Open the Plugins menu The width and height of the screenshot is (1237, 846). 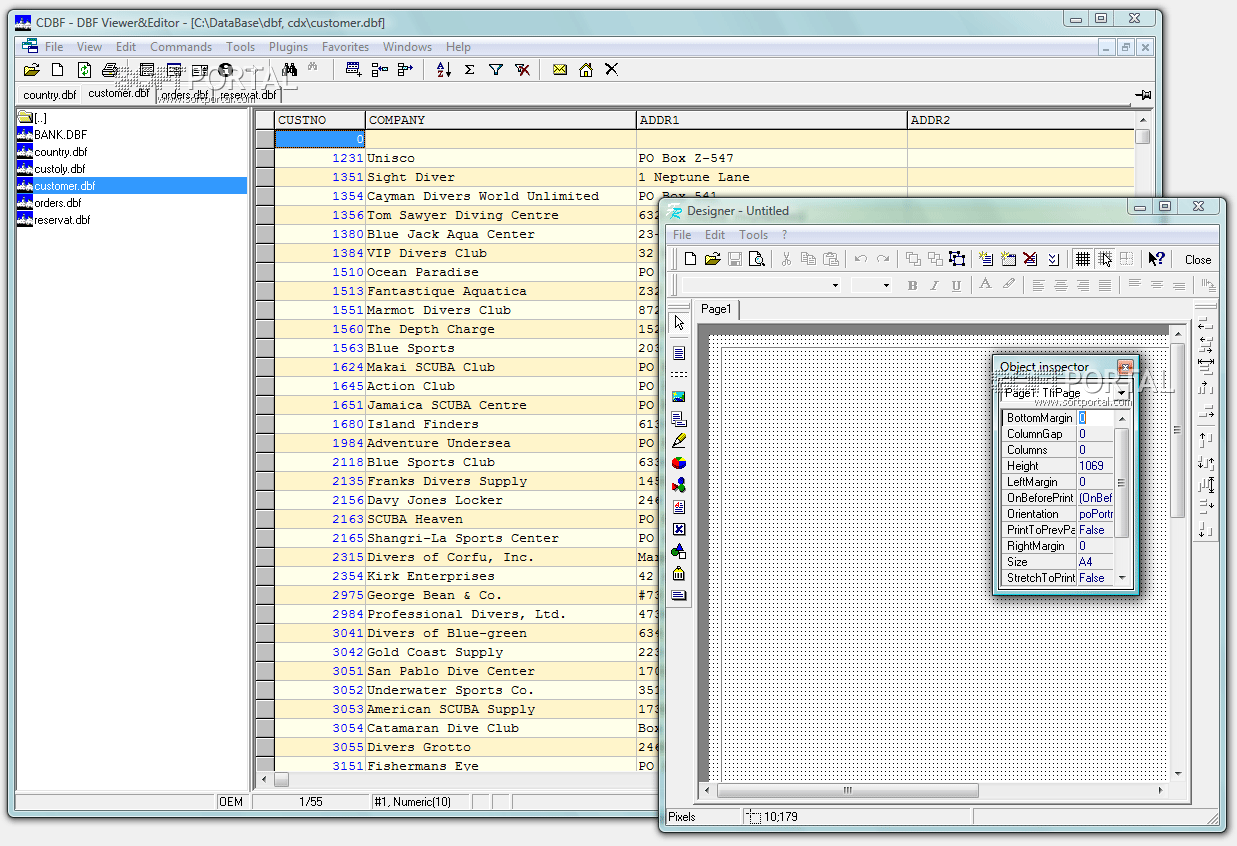(x=289, y=47)
